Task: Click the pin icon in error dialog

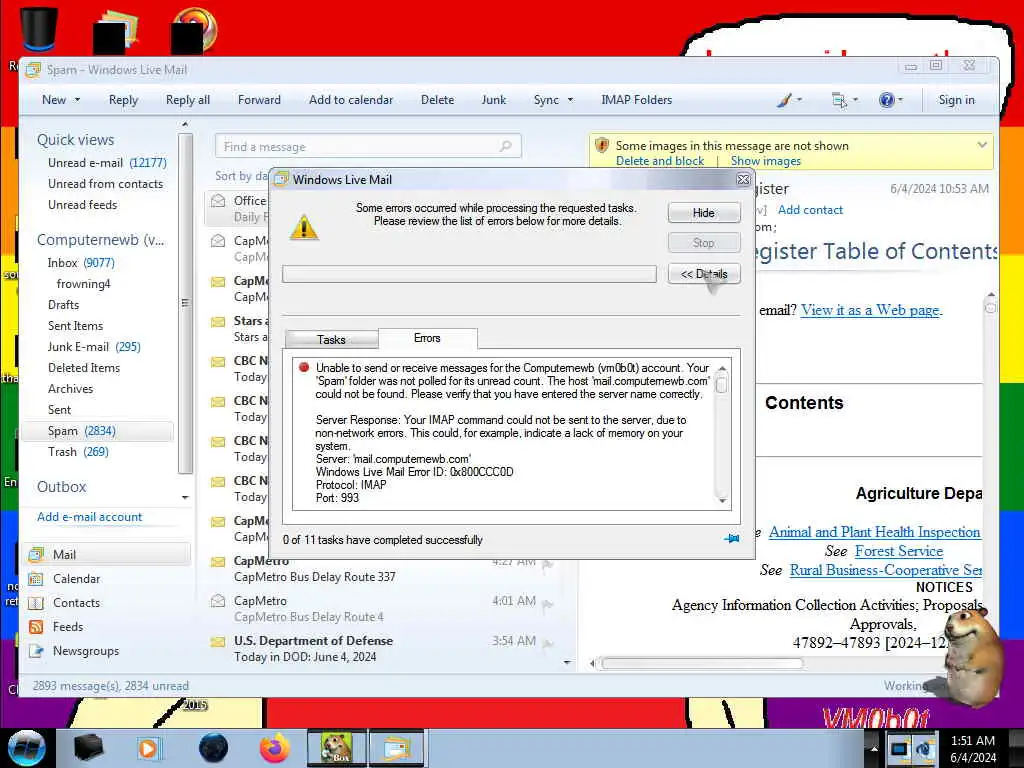Action: click(x=731, y=539)
